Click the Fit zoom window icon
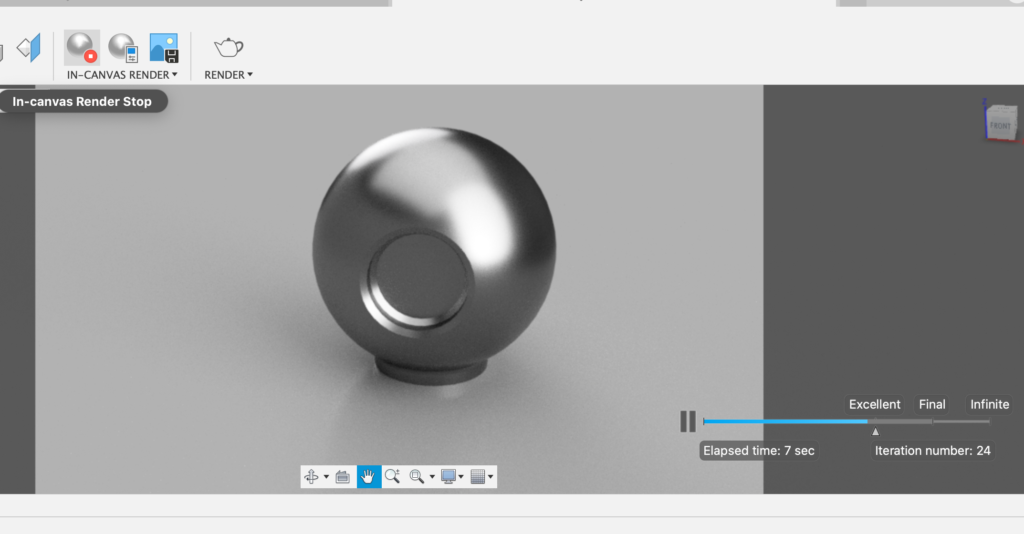 [x=416, y=477]
